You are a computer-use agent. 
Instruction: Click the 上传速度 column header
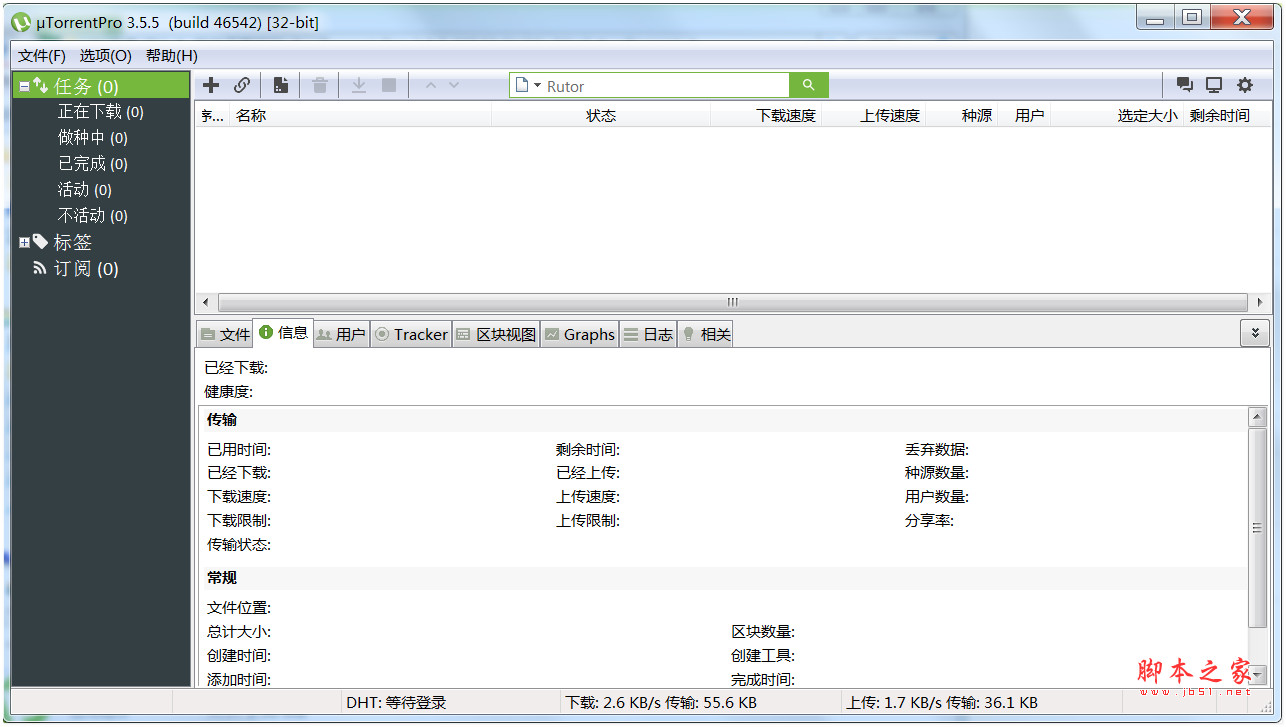click(x=874, y=115)
